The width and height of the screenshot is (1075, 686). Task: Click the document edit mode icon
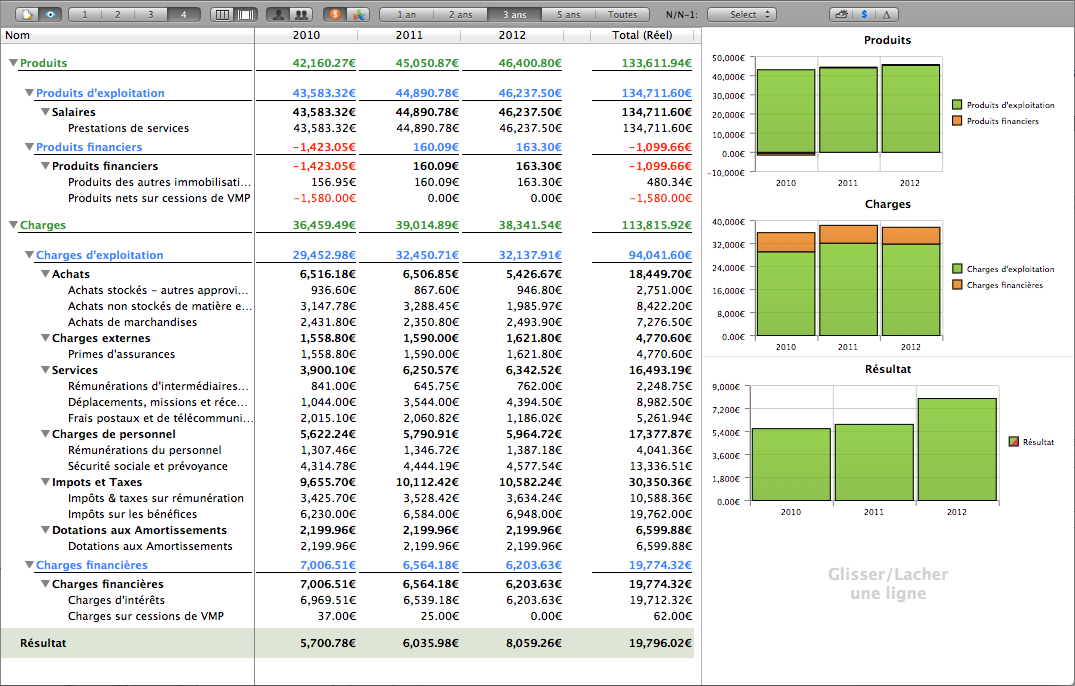[26, 15]
